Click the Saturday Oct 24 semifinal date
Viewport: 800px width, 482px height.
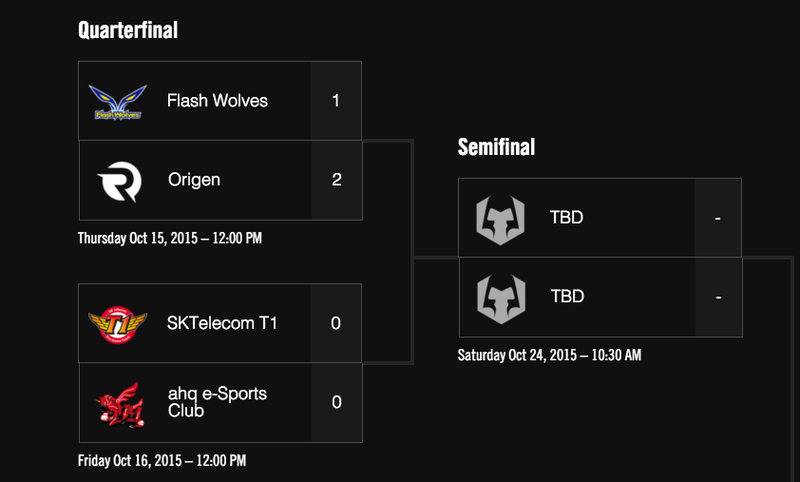point(549,355)
